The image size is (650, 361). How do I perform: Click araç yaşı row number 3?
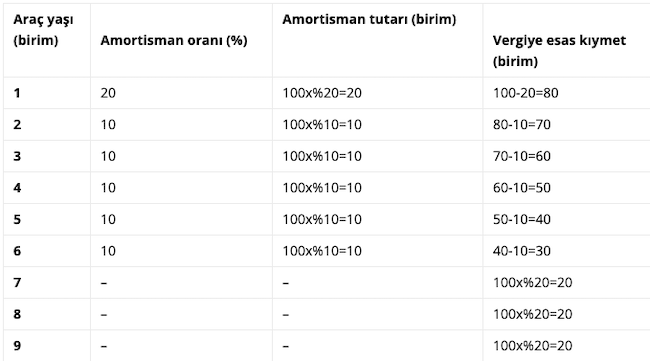point(17,156)
